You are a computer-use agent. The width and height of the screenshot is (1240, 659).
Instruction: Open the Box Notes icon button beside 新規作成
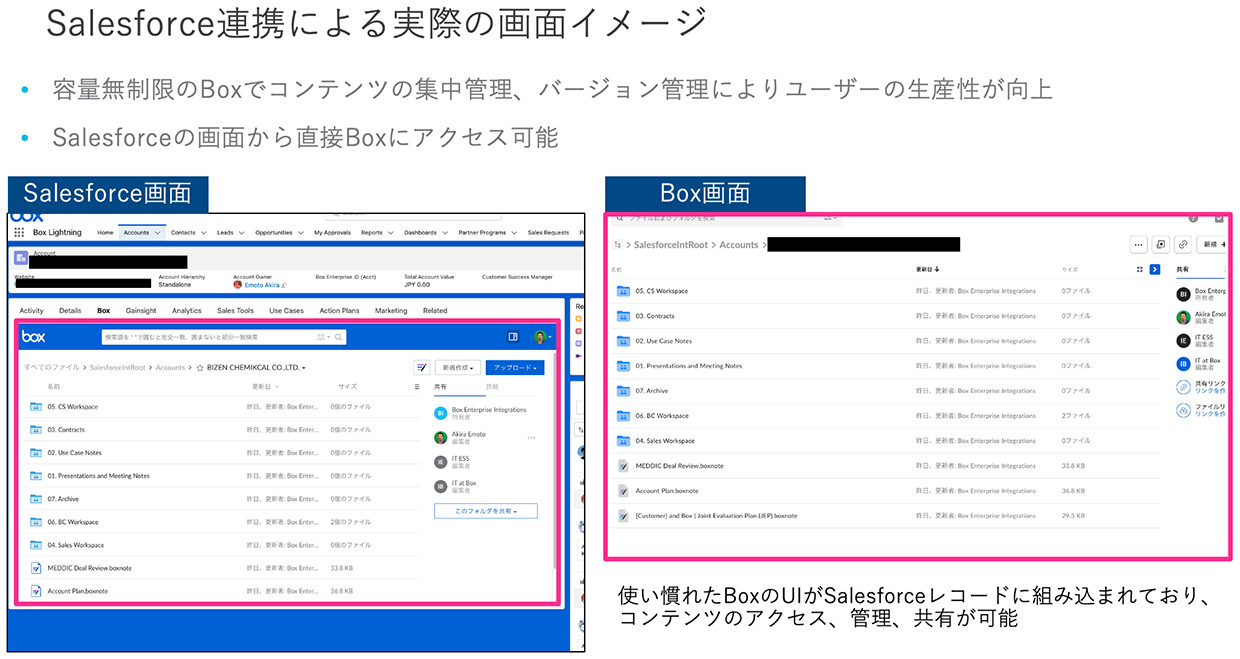422,368
